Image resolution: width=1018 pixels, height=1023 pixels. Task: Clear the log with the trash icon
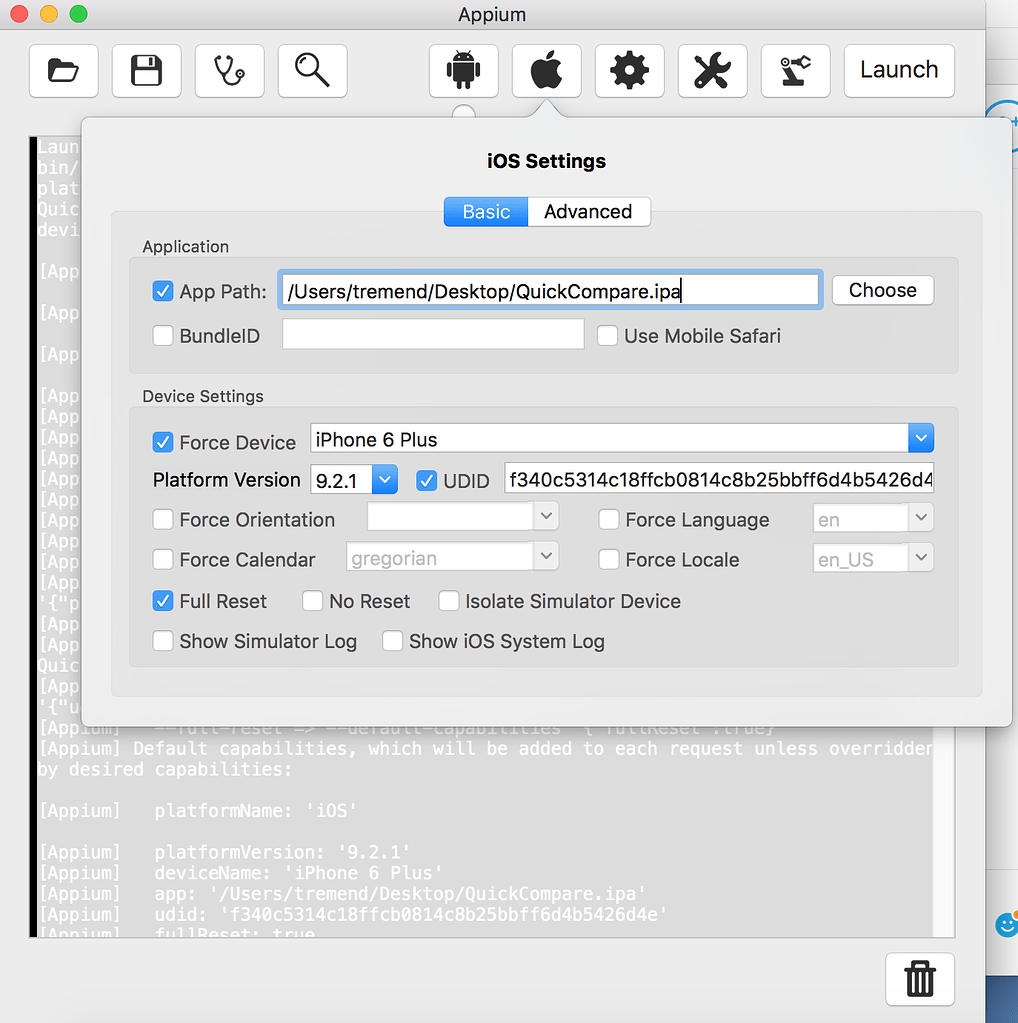(919, 979)
